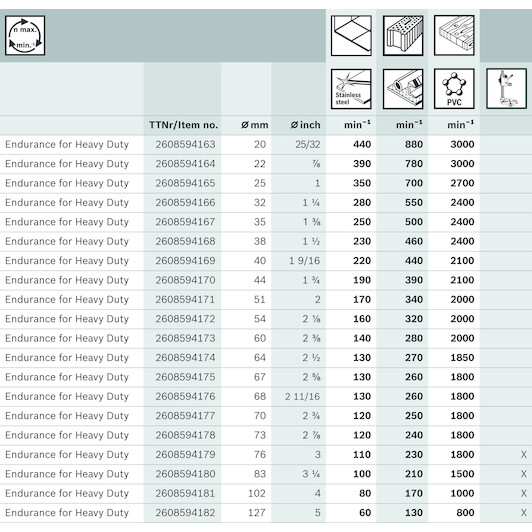532x532 pixels.
Task: Click the metal pipe profile icon
Action: (403, 89)
